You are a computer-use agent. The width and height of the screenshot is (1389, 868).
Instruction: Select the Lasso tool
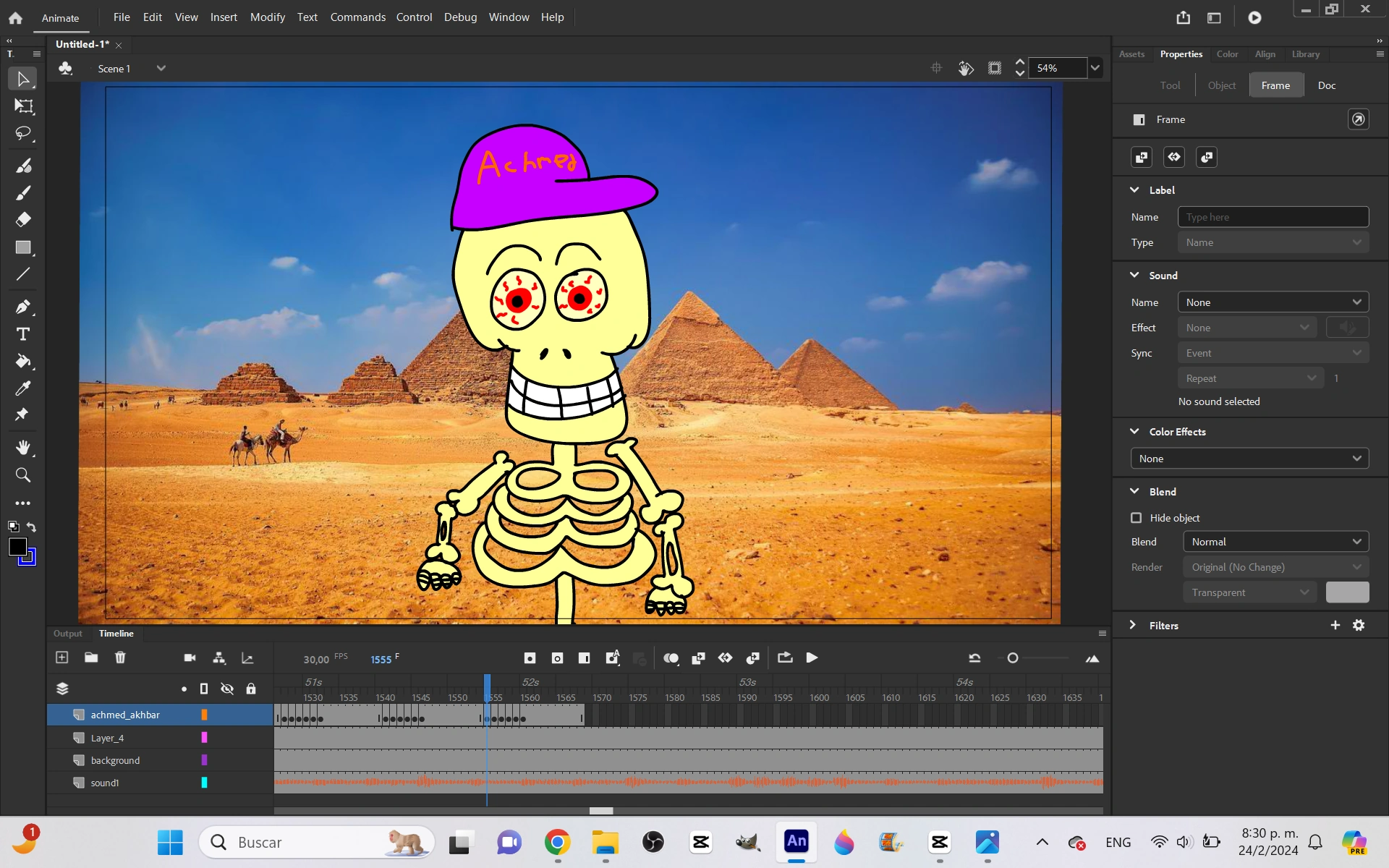(24, 134)
